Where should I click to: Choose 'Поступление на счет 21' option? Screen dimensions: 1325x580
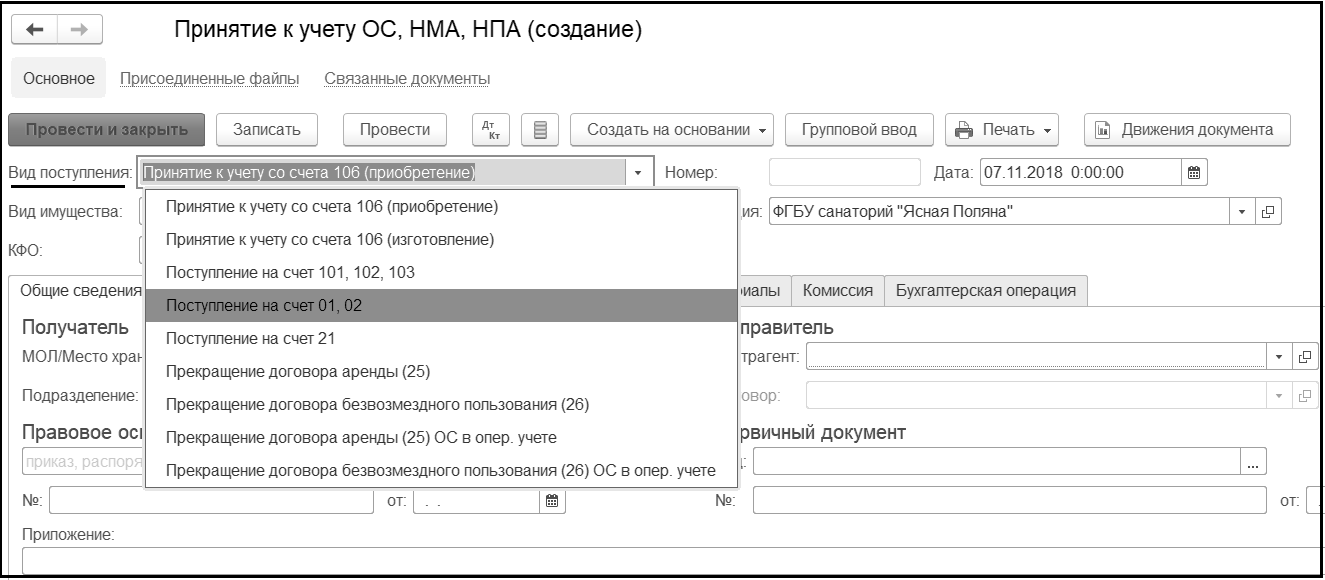(x=249, y=339)
